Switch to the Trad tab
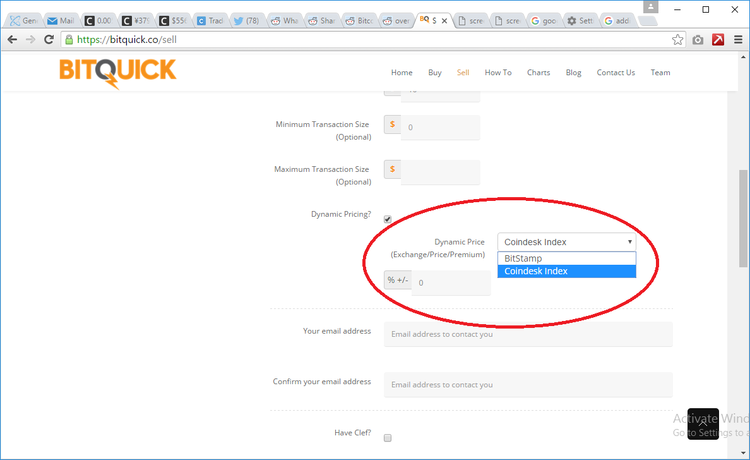This screenshot has width=750, height=460. pyautogui.click(x=210, y=21)
